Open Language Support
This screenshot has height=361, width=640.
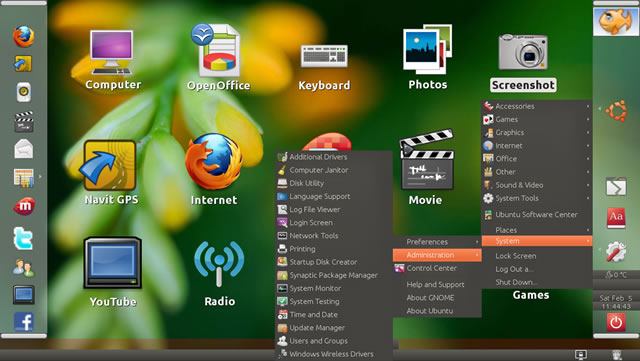[334, 196]
